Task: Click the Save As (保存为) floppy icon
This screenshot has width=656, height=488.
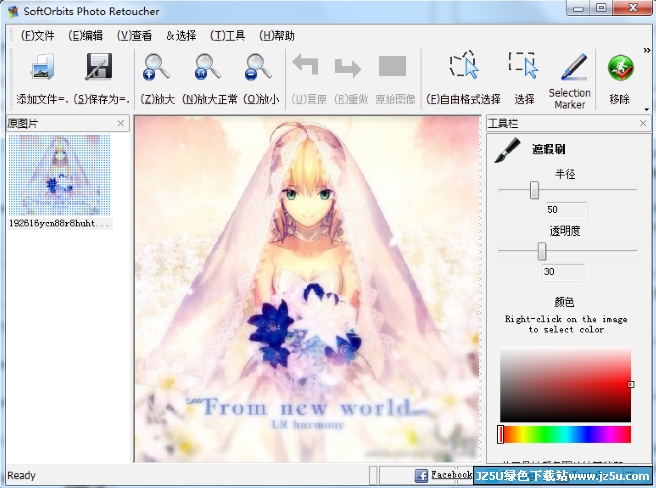Action: [x=99, y=66]
